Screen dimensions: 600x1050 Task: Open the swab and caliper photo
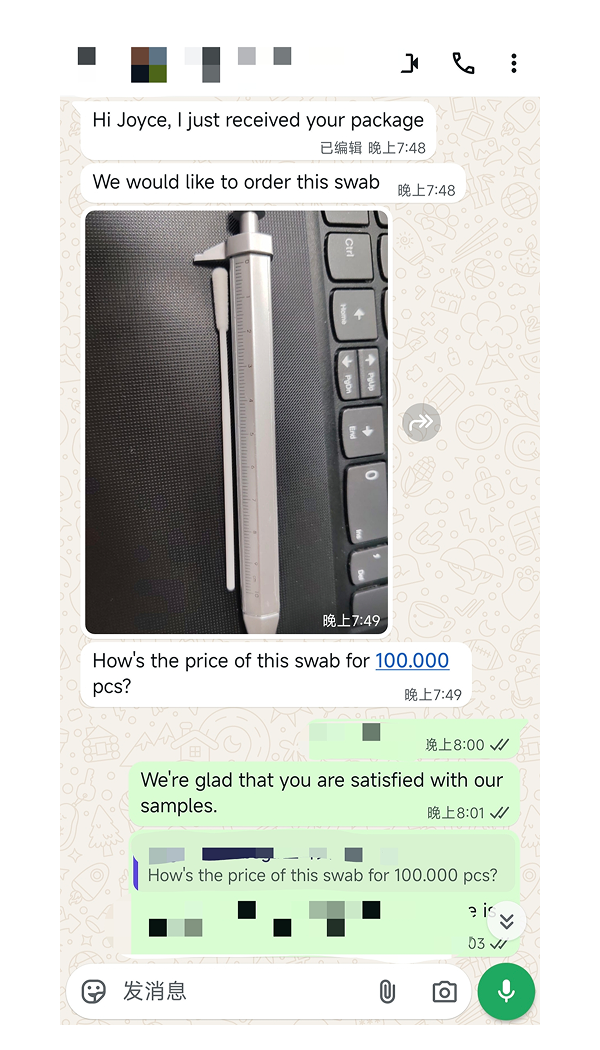(236, 422)
